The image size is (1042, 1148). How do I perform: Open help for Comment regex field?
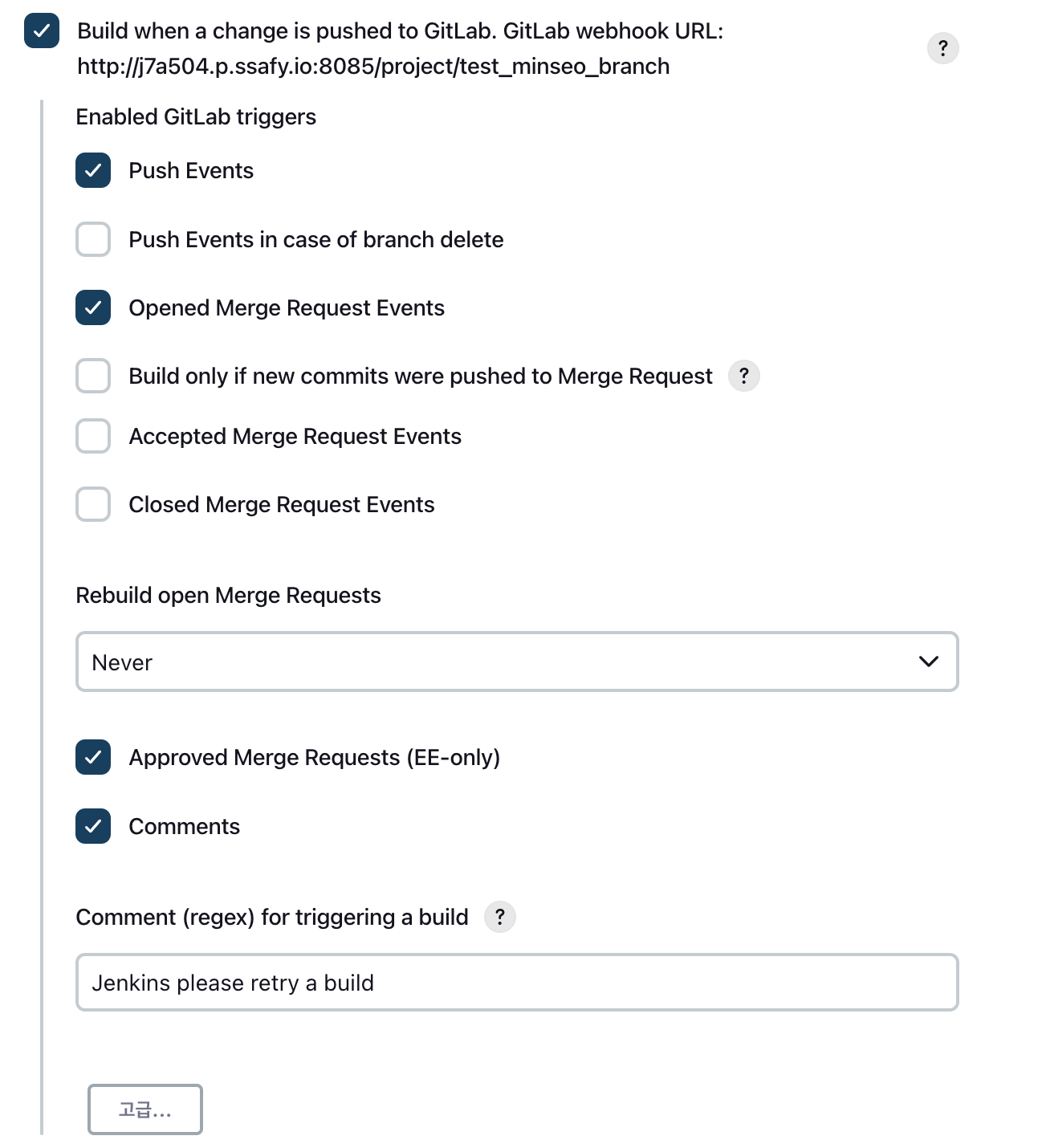coord(499,917)
